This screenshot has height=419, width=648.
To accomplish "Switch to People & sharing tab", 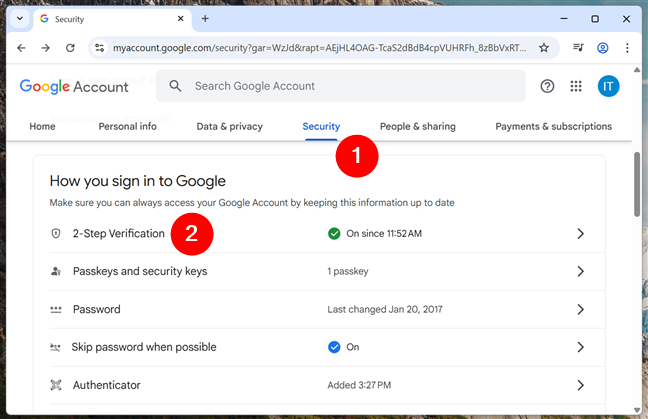I will [417, 126].
